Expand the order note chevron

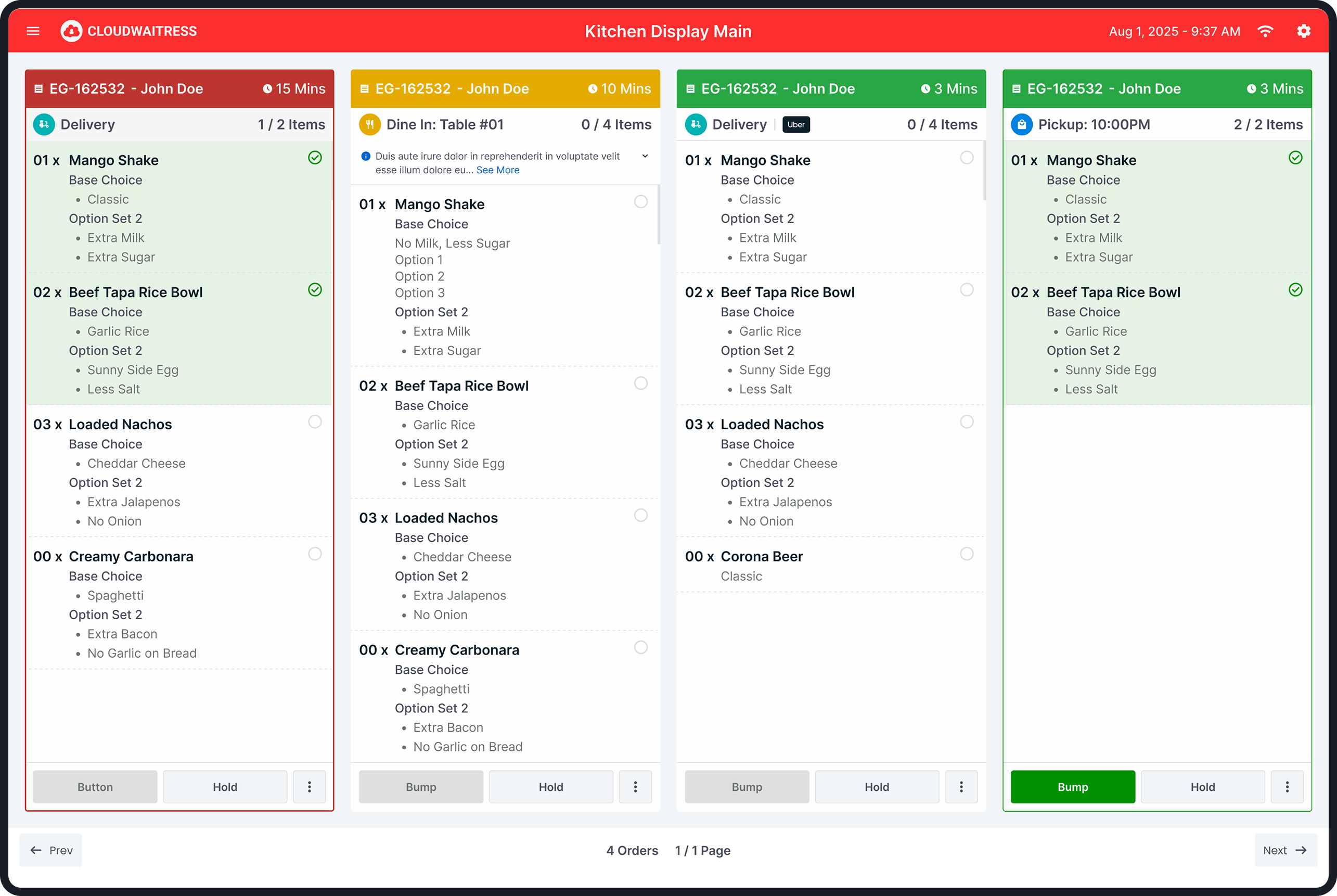tap(645, 157)
